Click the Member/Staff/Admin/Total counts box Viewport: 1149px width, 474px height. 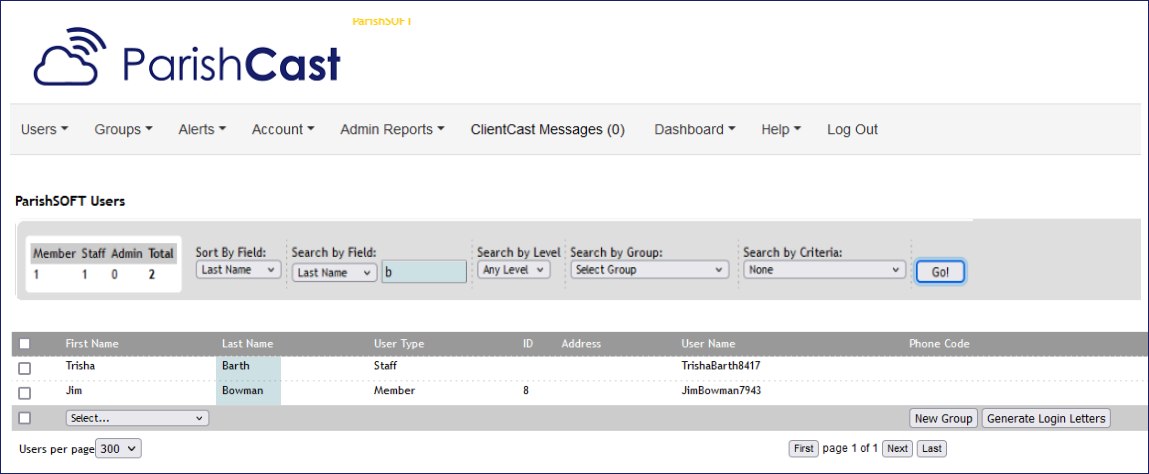coord(103,264)
